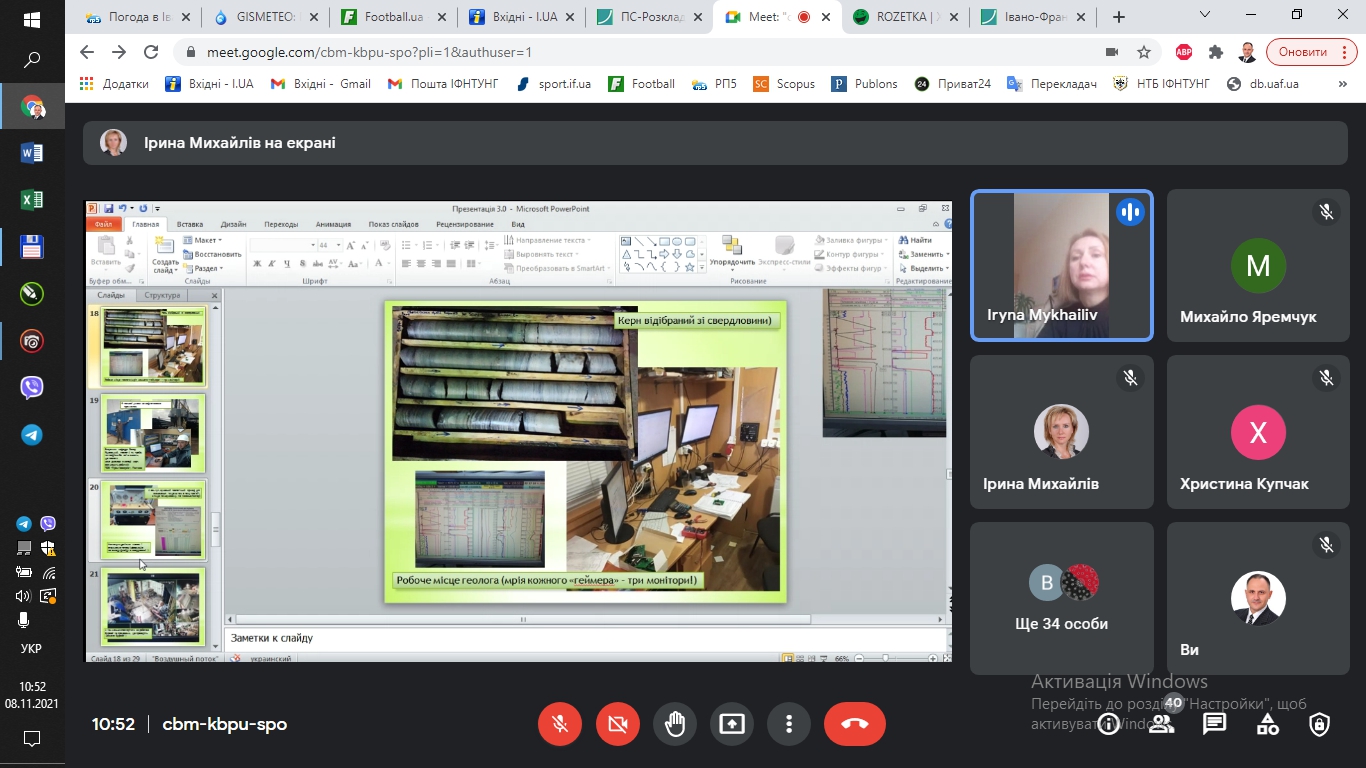
Task: Open the Meet activities panel
Action: (1267, 724)
